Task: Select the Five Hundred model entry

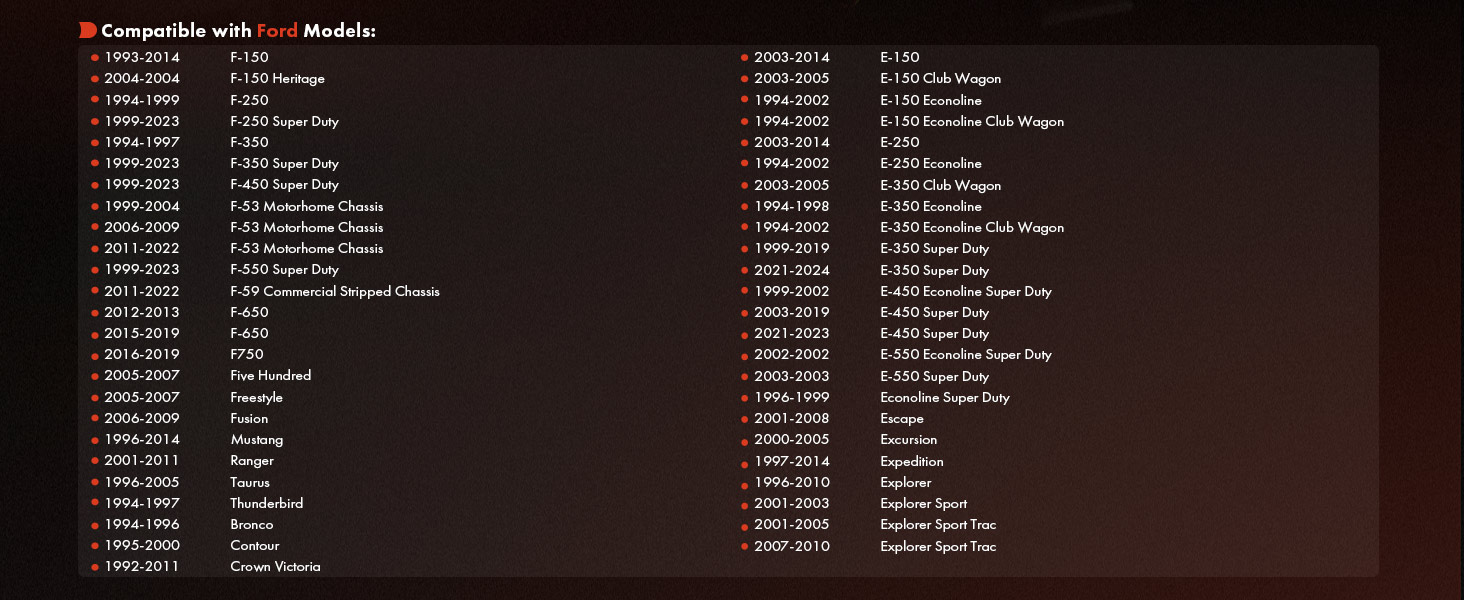Action: (x=270, y=375)
